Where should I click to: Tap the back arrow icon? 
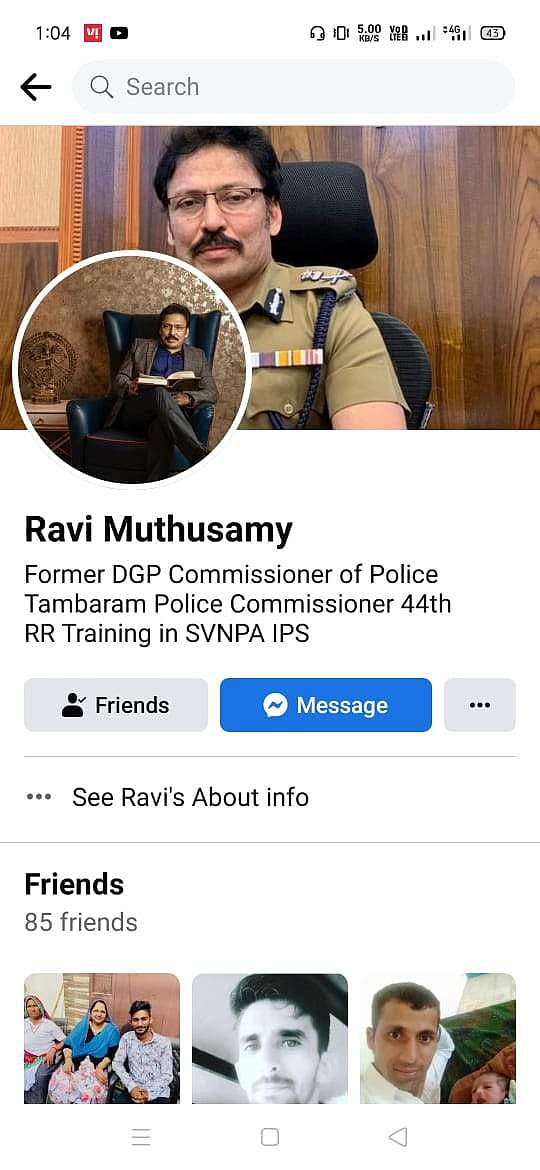coord(36,87)
